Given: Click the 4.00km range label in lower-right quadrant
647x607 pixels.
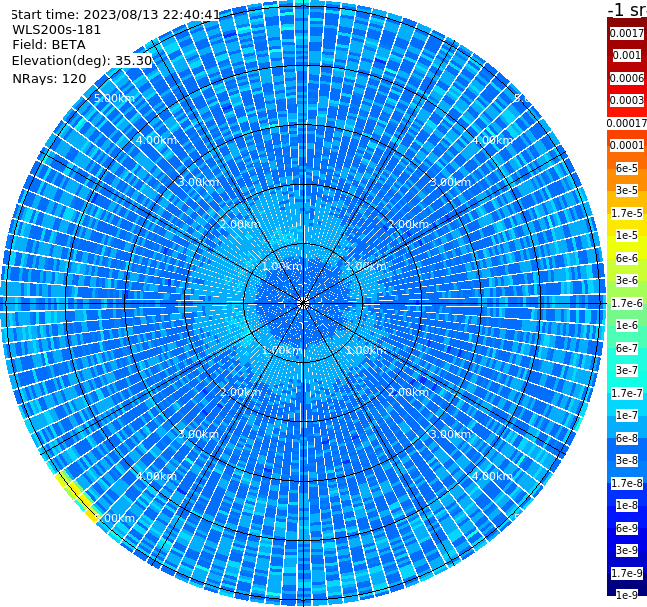Looking at the screenshot, I should point(493,476).
